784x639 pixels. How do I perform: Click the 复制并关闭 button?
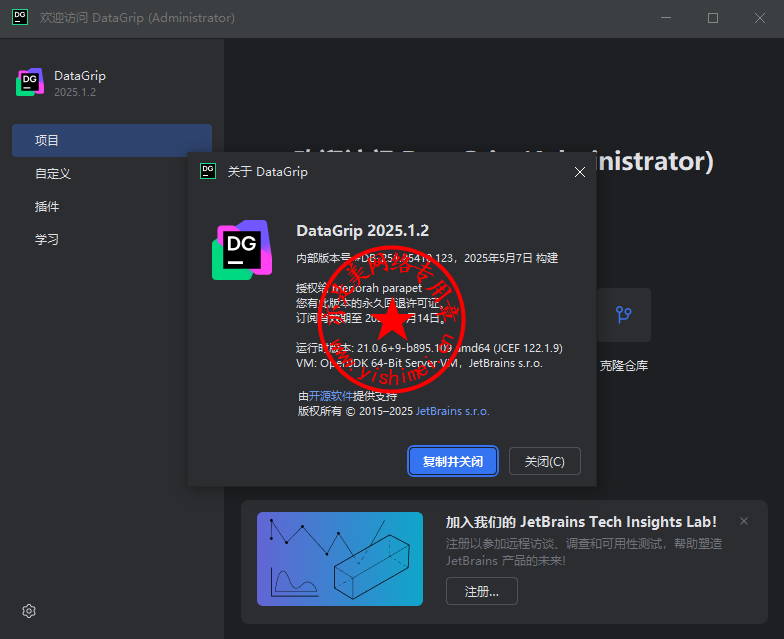point(453,461)
